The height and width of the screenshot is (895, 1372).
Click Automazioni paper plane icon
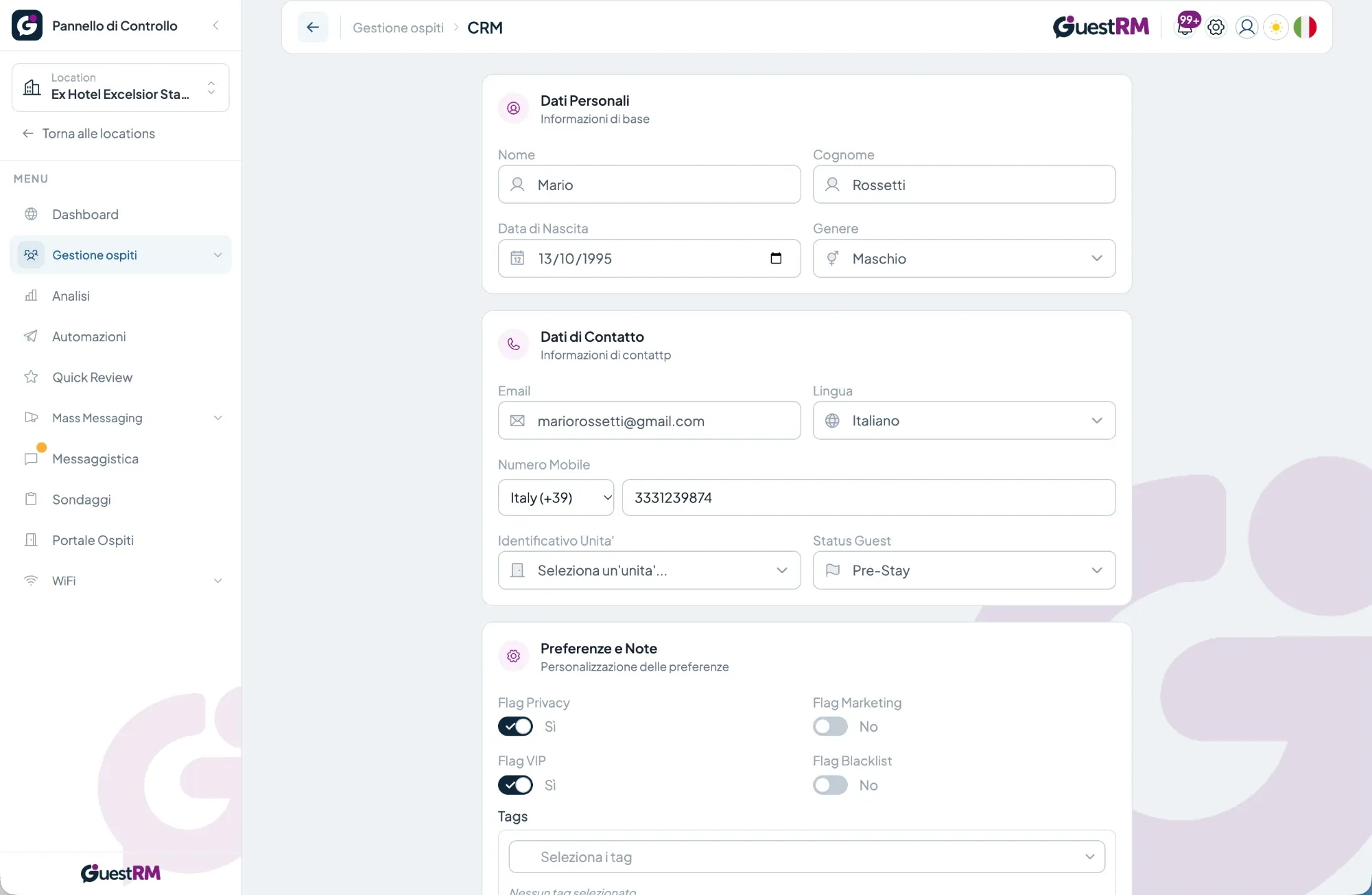click(x=31, y=336)
